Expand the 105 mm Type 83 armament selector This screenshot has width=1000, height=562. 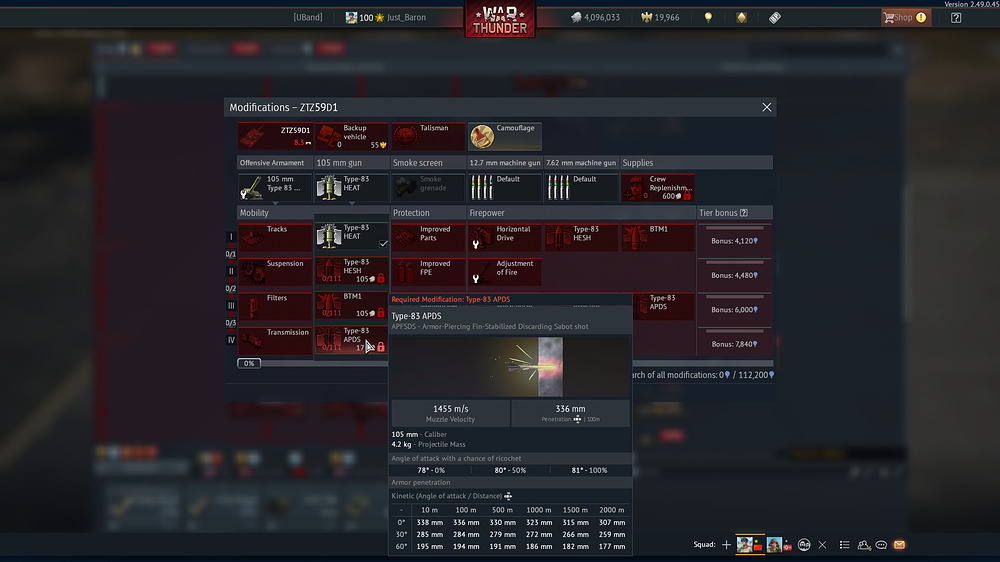click(274, 187)
